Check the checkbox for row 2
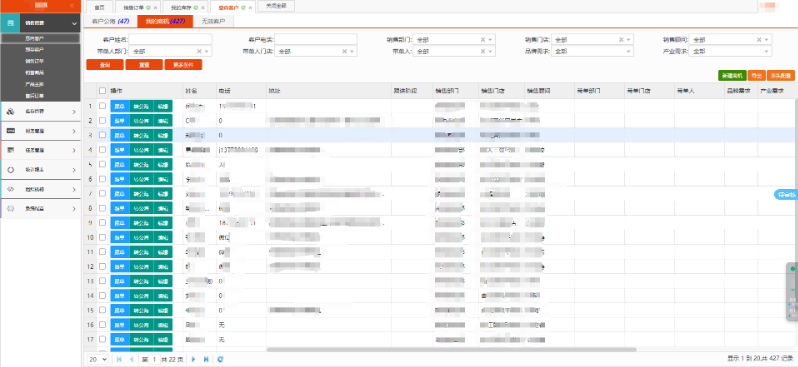This screenshot has width=798, height=367. (102, 121)
